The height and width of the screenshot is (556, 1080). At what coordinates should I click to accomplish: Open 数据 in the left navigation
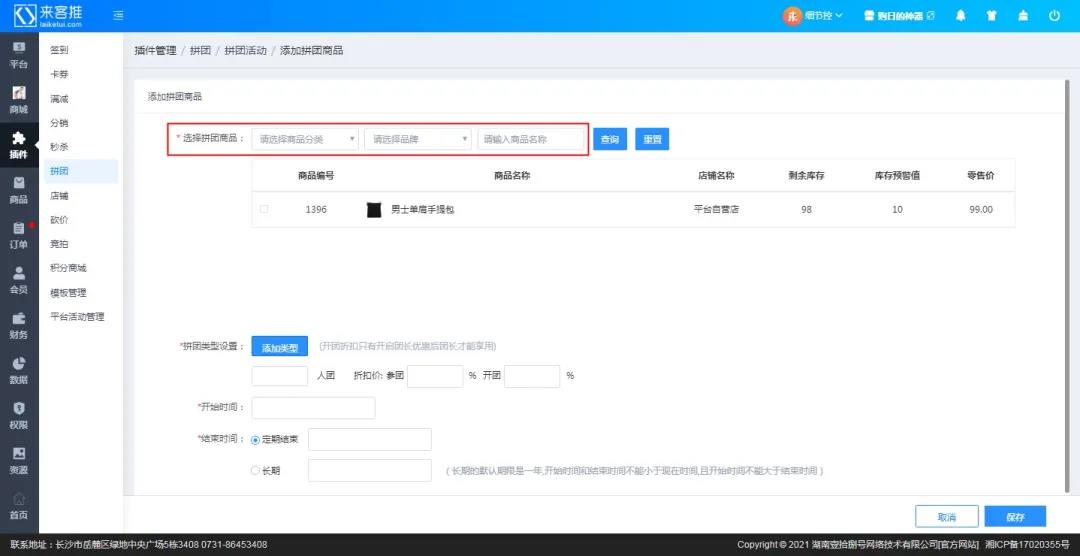19,370
